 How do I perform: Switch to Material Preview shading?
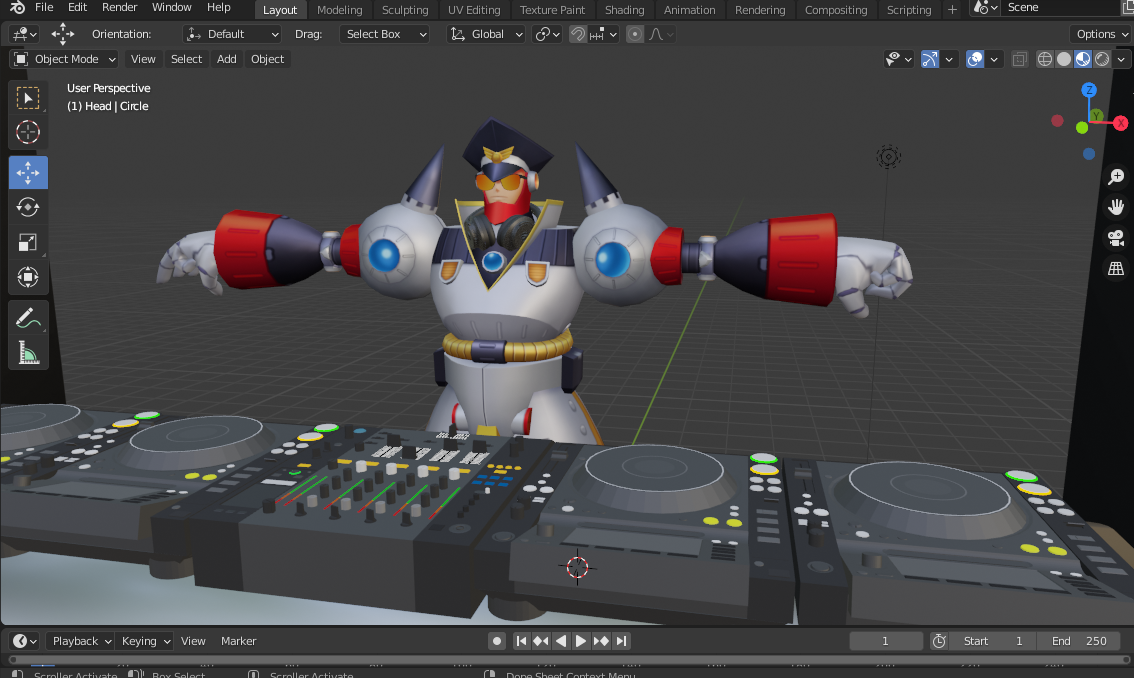(1083, 59)
